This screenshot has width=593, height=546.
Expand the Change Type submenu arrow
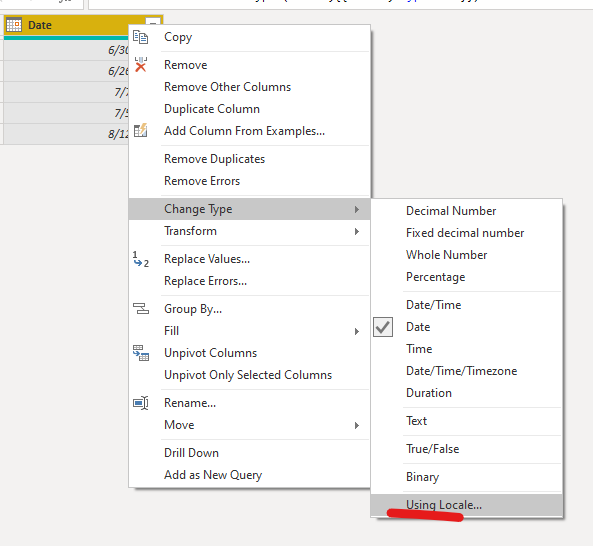tap(357, 209)
